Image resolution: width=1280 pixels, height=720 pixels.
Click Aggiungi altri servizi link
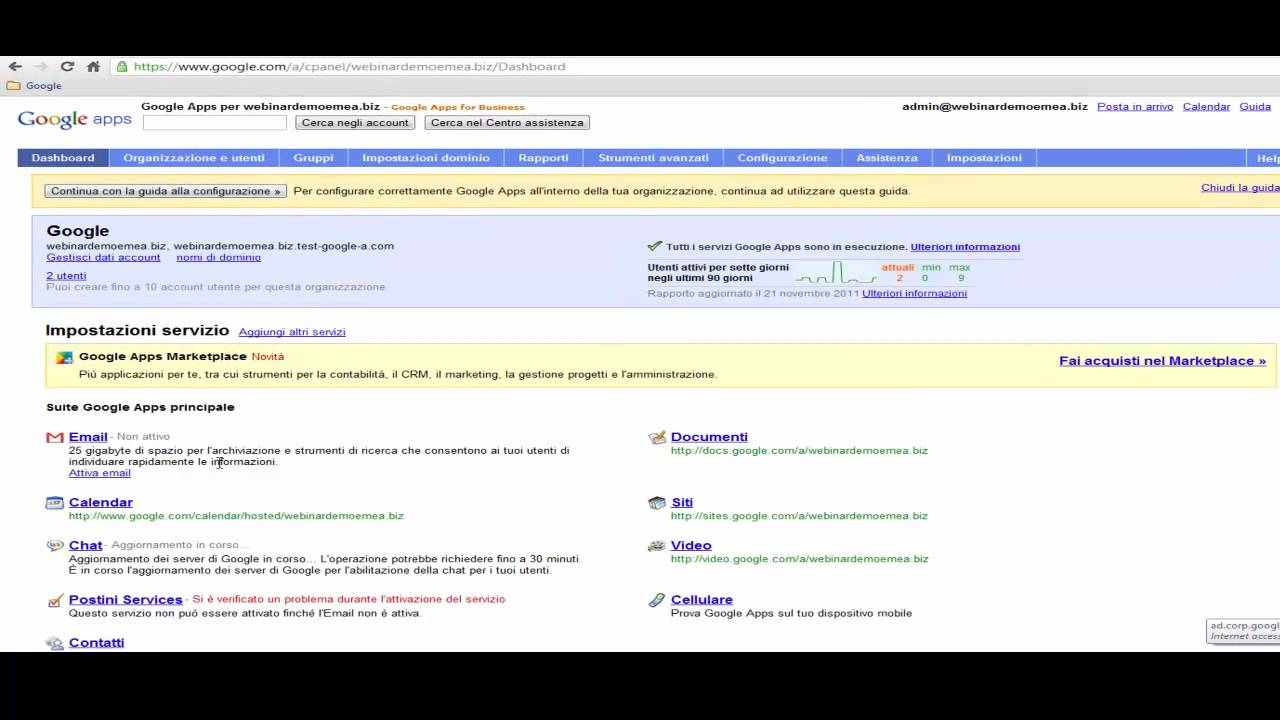[292, 332]
